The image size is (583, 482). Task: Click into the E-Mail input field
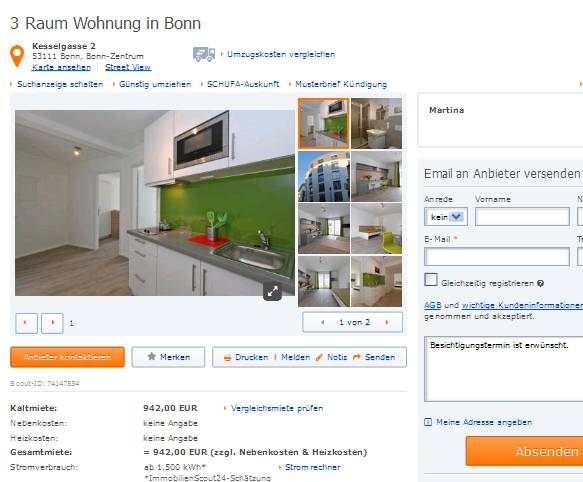point(497,257)
